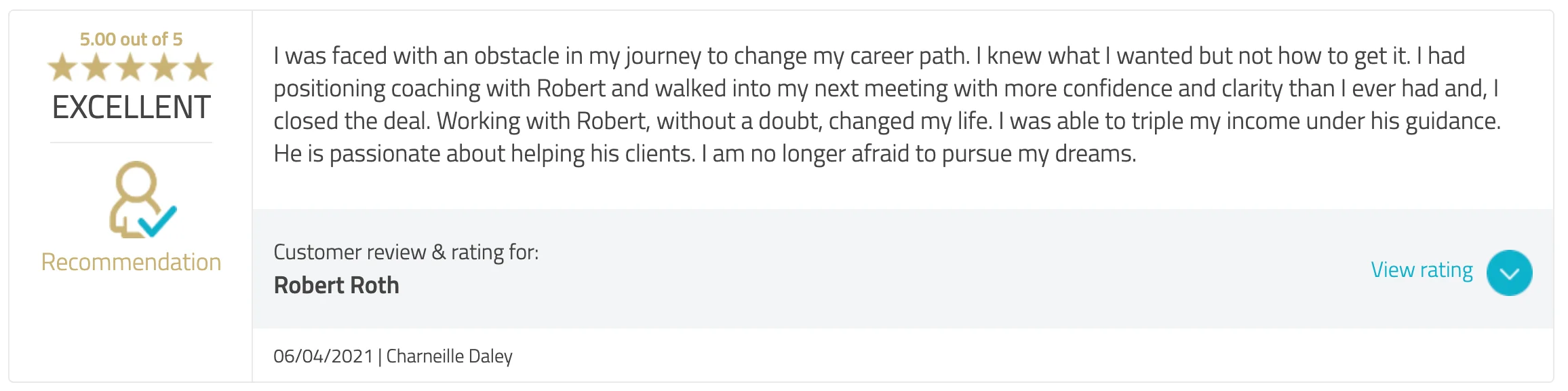
Task: Click the second gold rating star
Action: (96, 68)
